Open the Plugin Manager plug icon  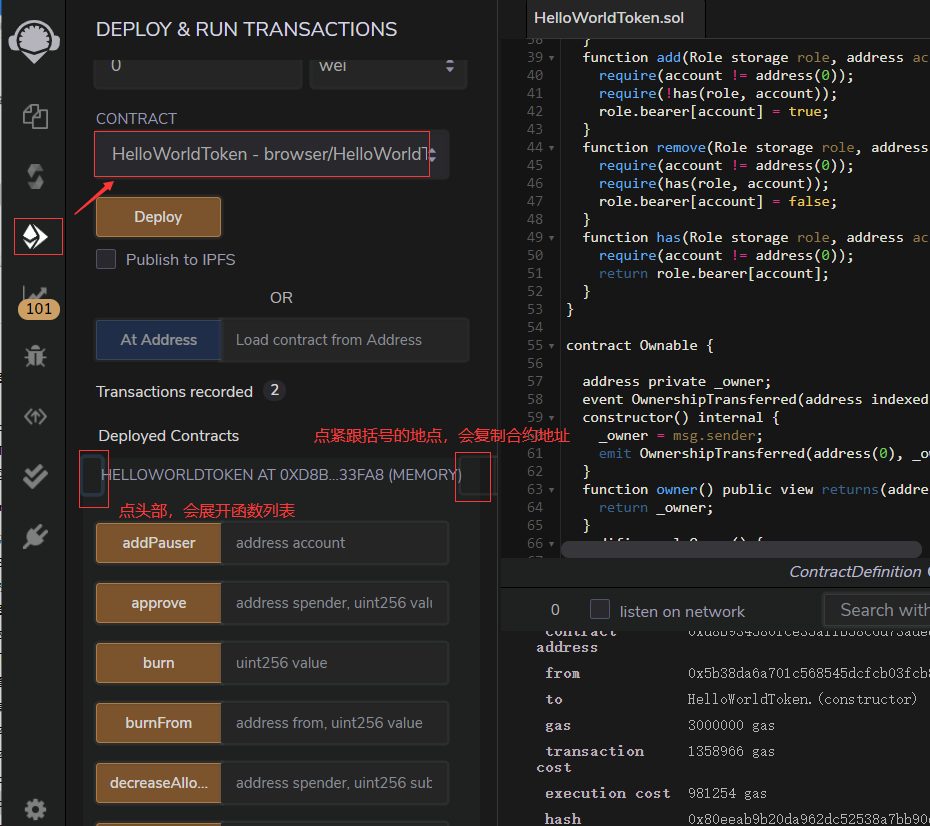pyautogui.click(x=35, y=537)
